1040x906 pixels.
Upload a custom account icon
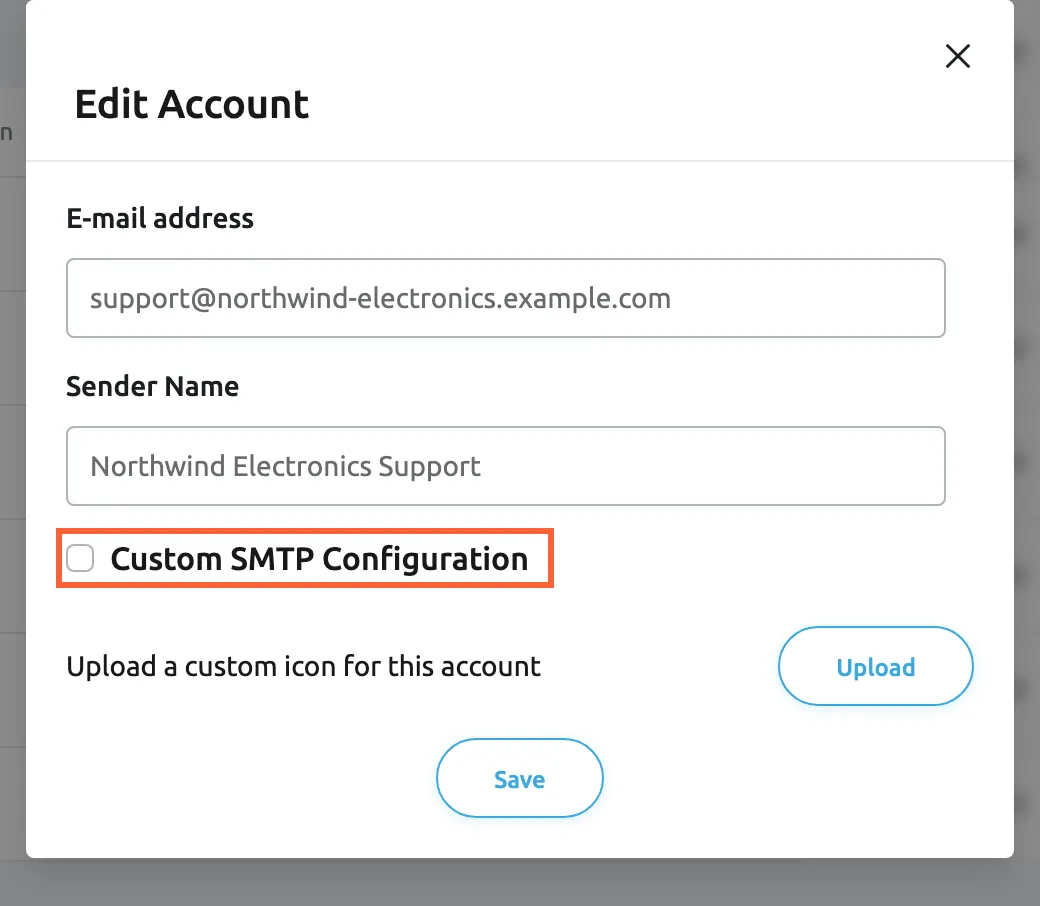[x=876, y=666]
